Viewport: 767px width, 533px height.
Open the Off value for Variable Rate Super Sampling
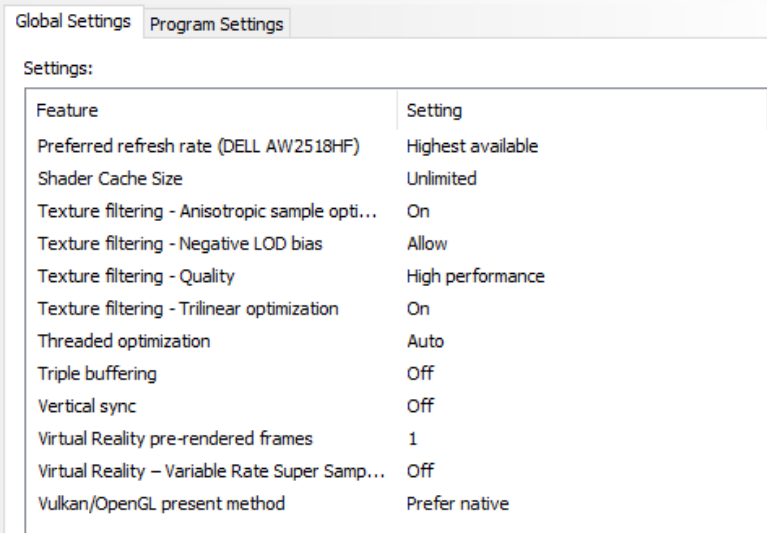420,471
